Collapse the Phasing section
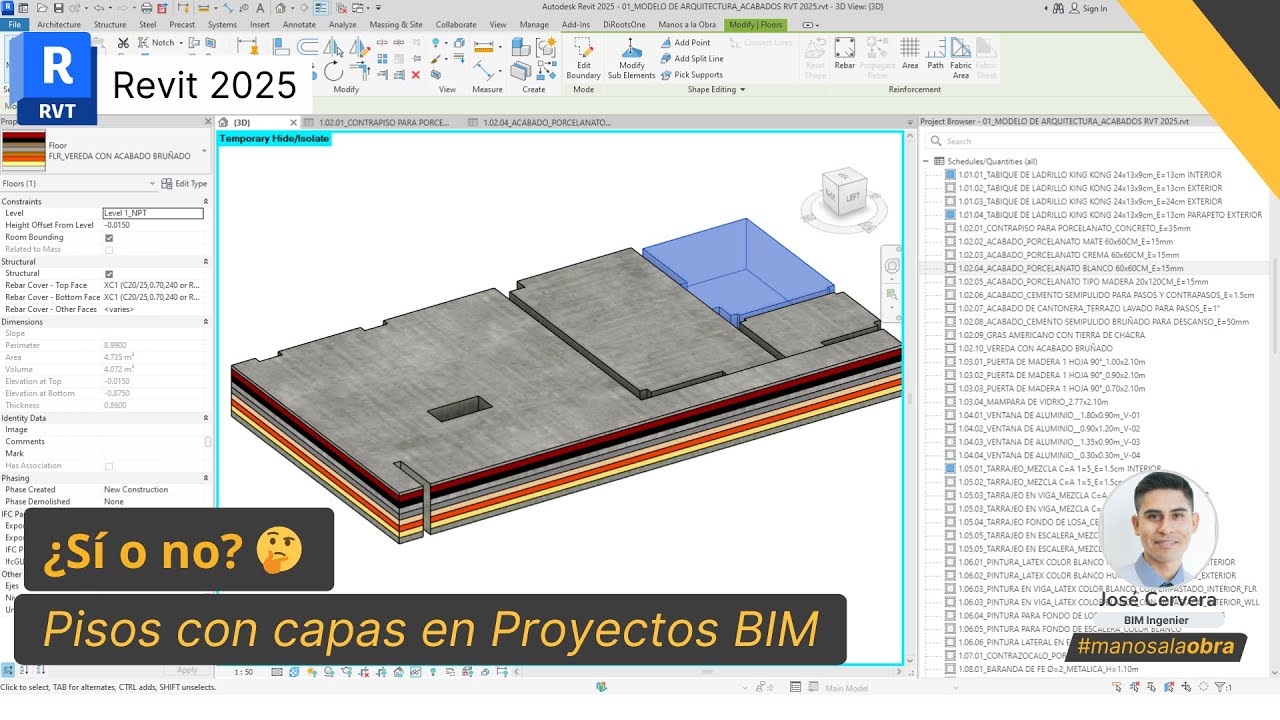Image resolution: width=1280 pixels, height=720 pixels. pos(206,477)
